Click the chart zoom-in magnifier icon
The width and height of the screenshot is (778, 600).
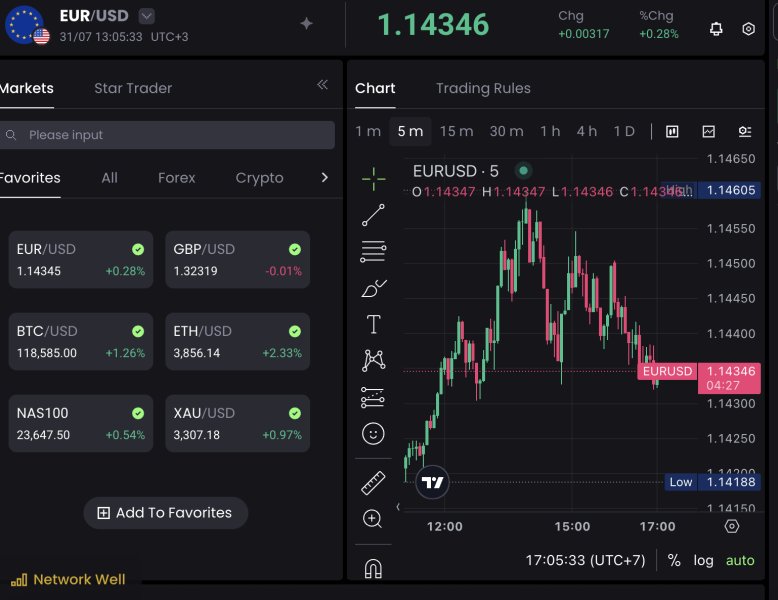point(373,518)
